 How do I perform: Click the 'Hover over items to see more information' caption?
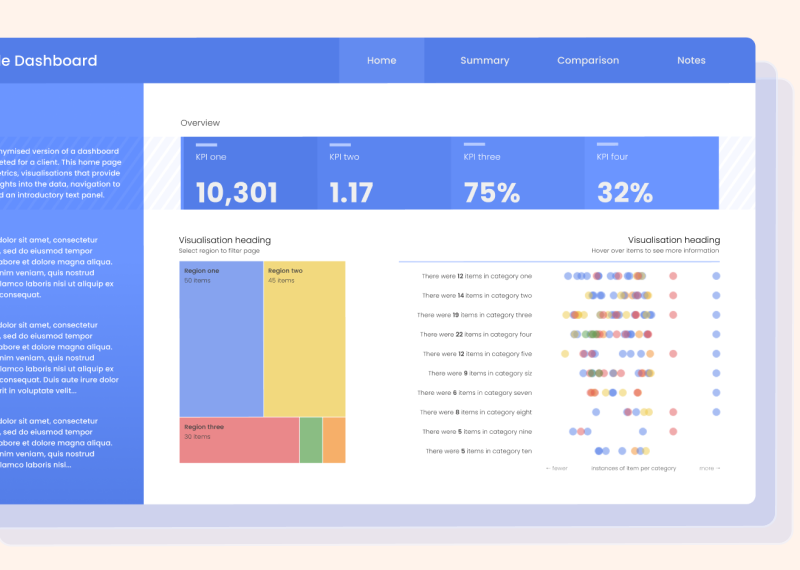point(655,251)
